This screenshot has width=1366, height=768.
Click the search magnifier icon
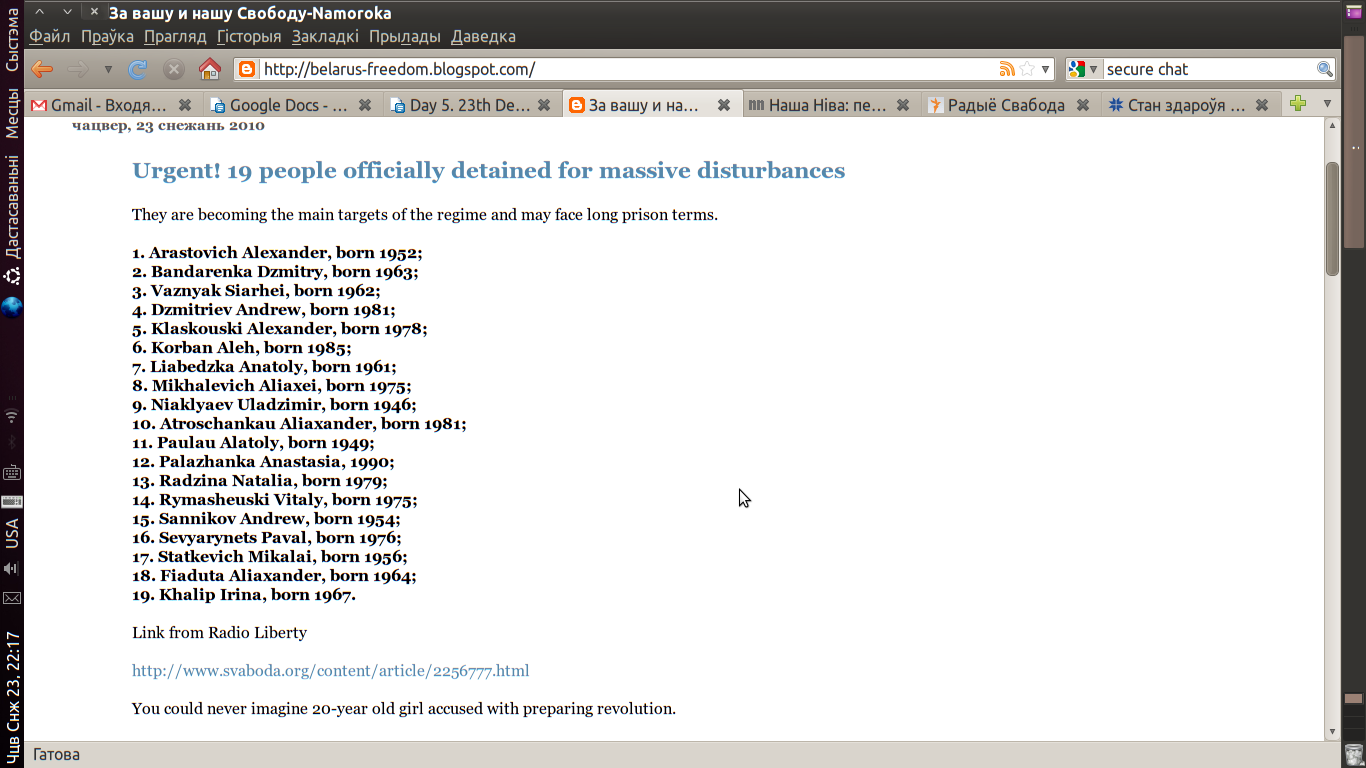pyautogui.click(x=1325, y=69)
